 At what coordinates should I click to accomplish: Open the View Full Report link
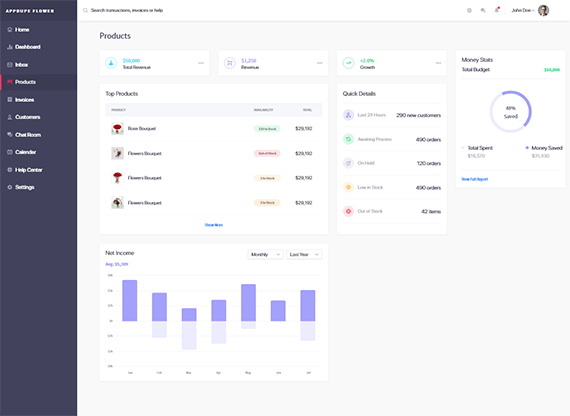pos(474,179)
